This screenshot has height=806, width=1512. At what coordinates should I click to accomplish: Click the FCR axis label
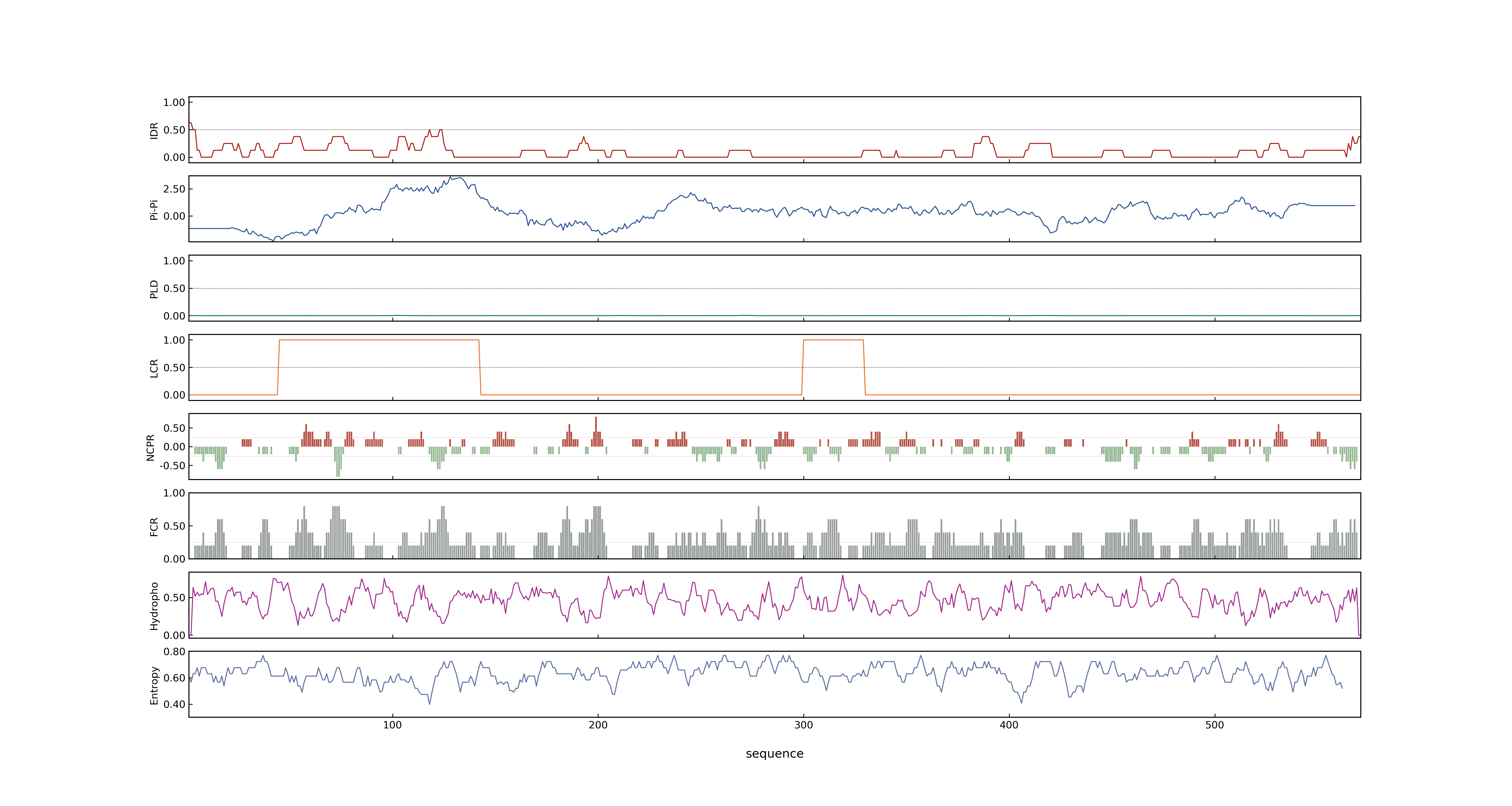coord(154,527)
